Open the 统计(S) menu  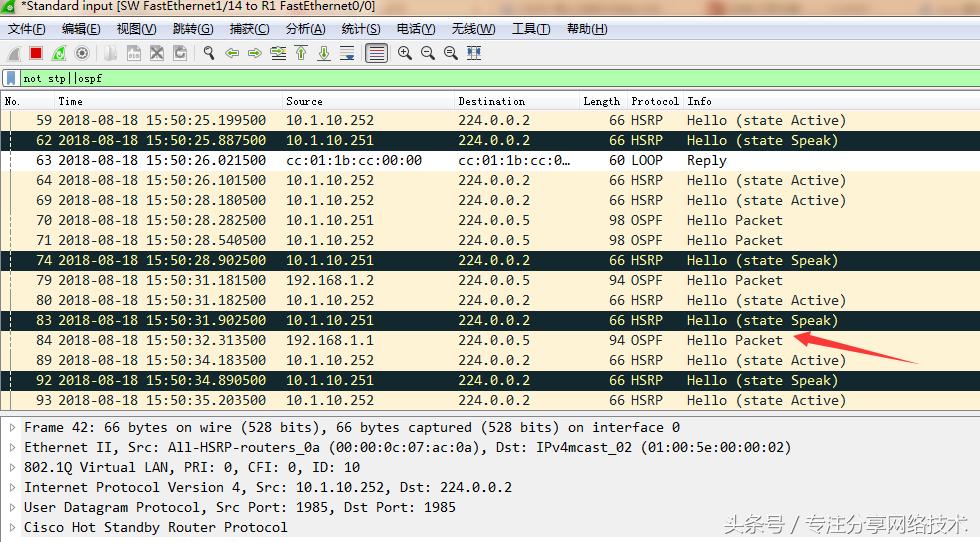[x=361, y=29]
